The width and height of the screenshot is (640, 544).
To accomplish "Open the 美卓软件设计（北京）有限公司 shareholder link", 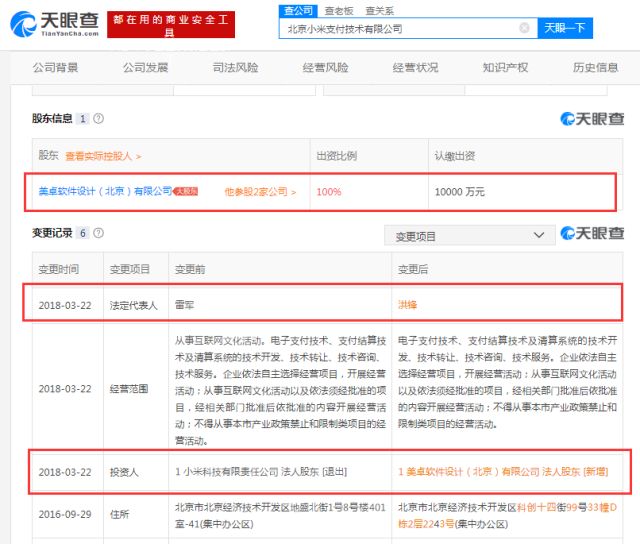I will (x=98, y=191).
